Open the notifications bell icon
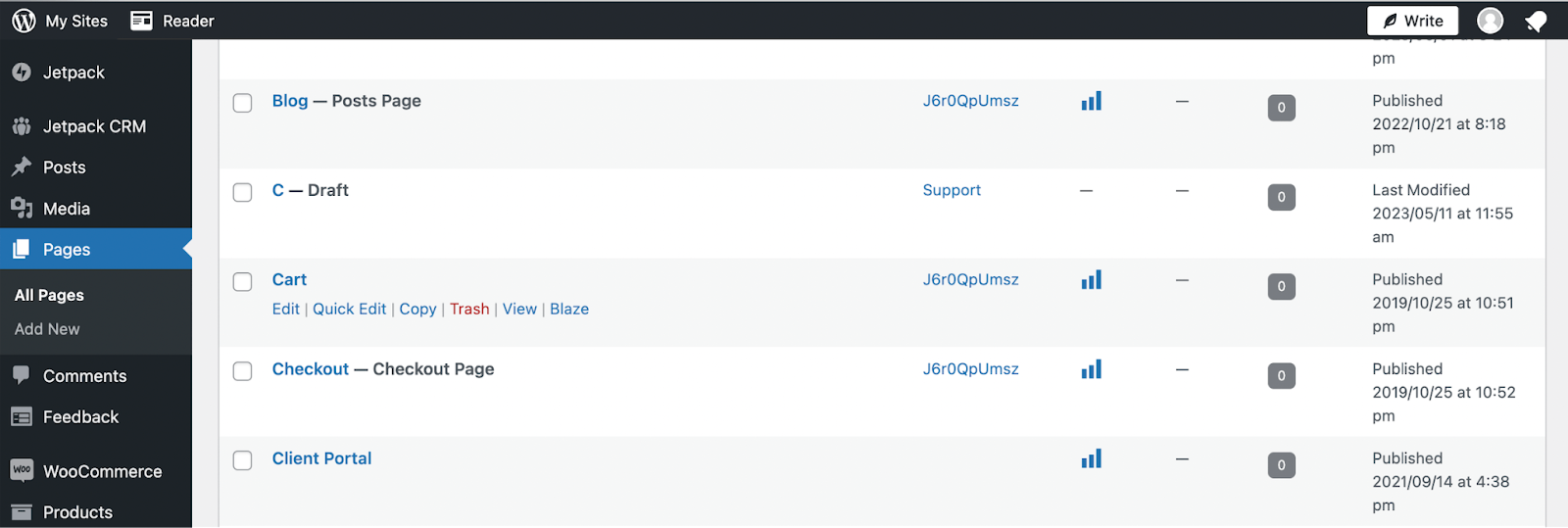The height and width of the screenshot is (528, 1568). point(1536,21)
